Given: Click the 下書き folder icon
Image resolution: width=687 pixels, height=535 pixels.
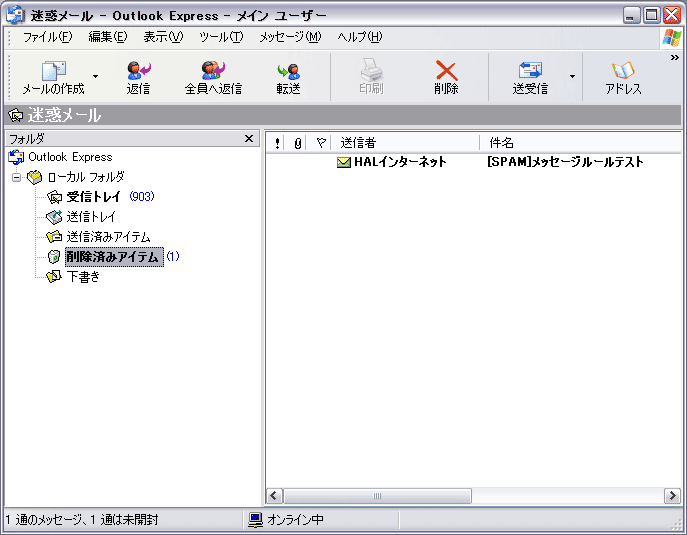Looking at the screenshot, I should coord(54,277).
